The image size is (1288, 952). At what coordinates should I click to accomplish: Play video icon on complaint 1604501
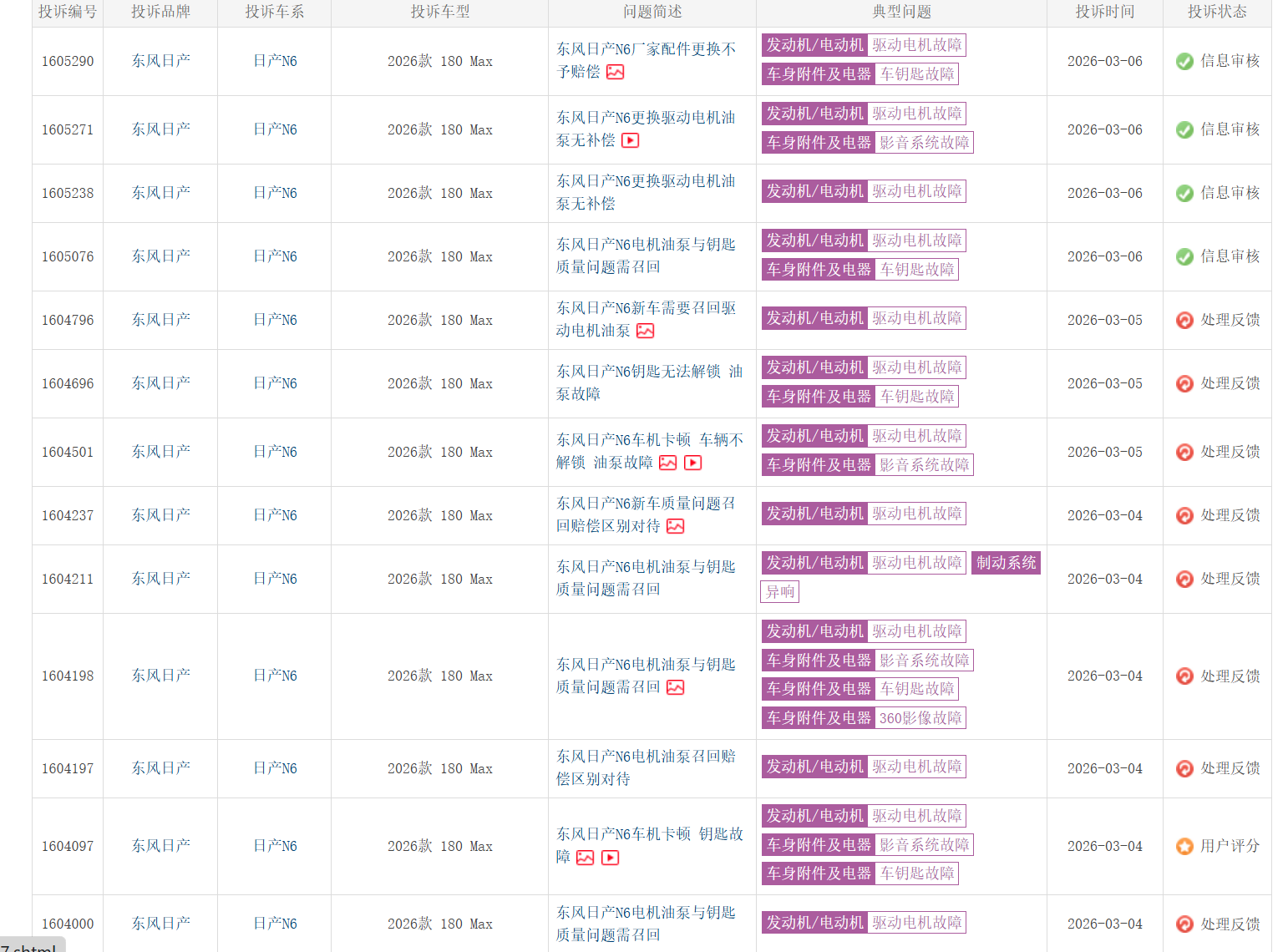tap(692, 463)
